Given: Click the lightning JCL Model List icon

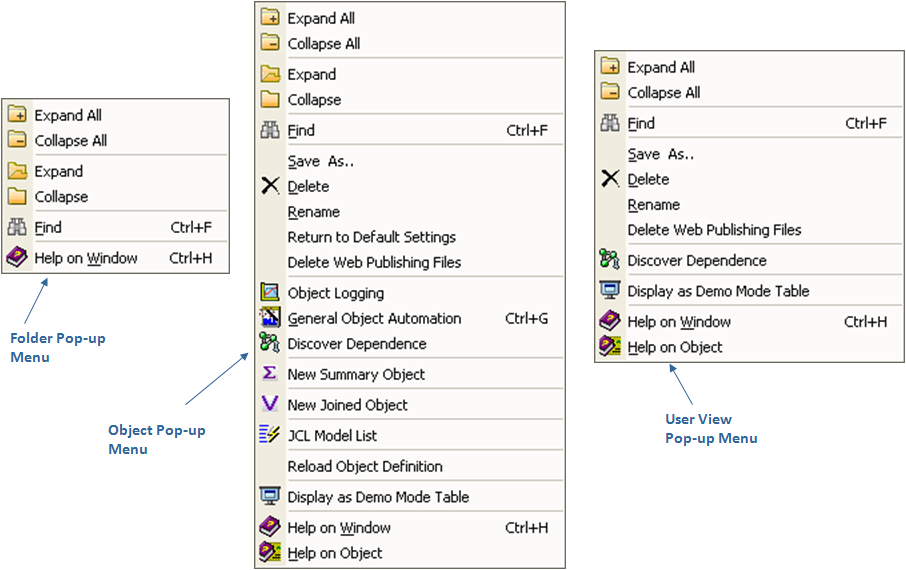Looking at the screenshot, I should 270,434.
